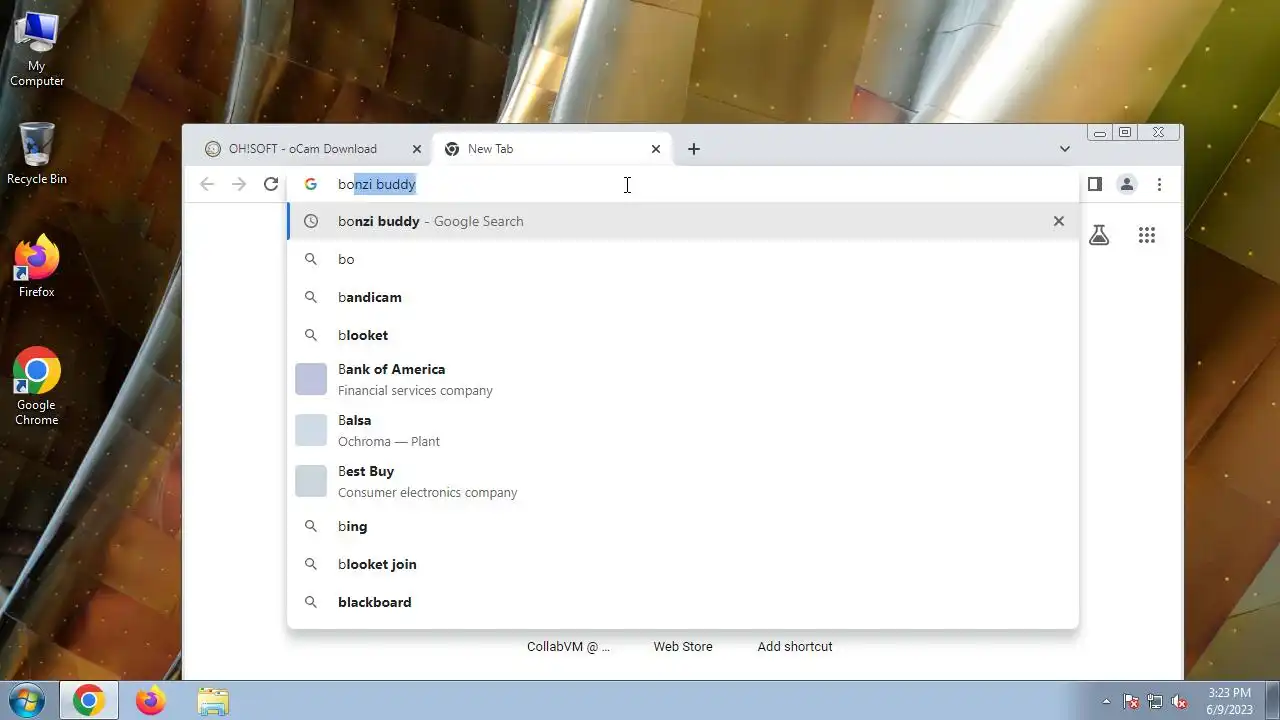Click the Best Buy thumbnail
This screenshot has width=1280, height=720.
coord(311,481)
